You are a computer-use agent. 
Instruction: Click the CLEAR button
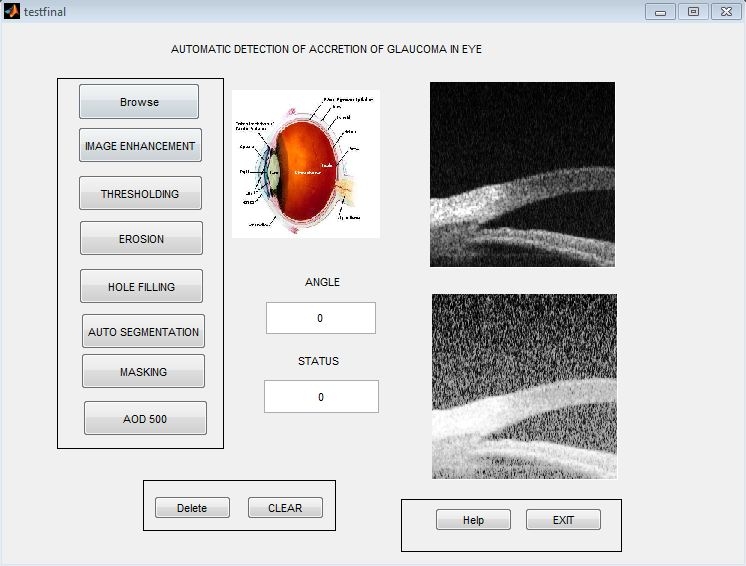coord(285,507)
